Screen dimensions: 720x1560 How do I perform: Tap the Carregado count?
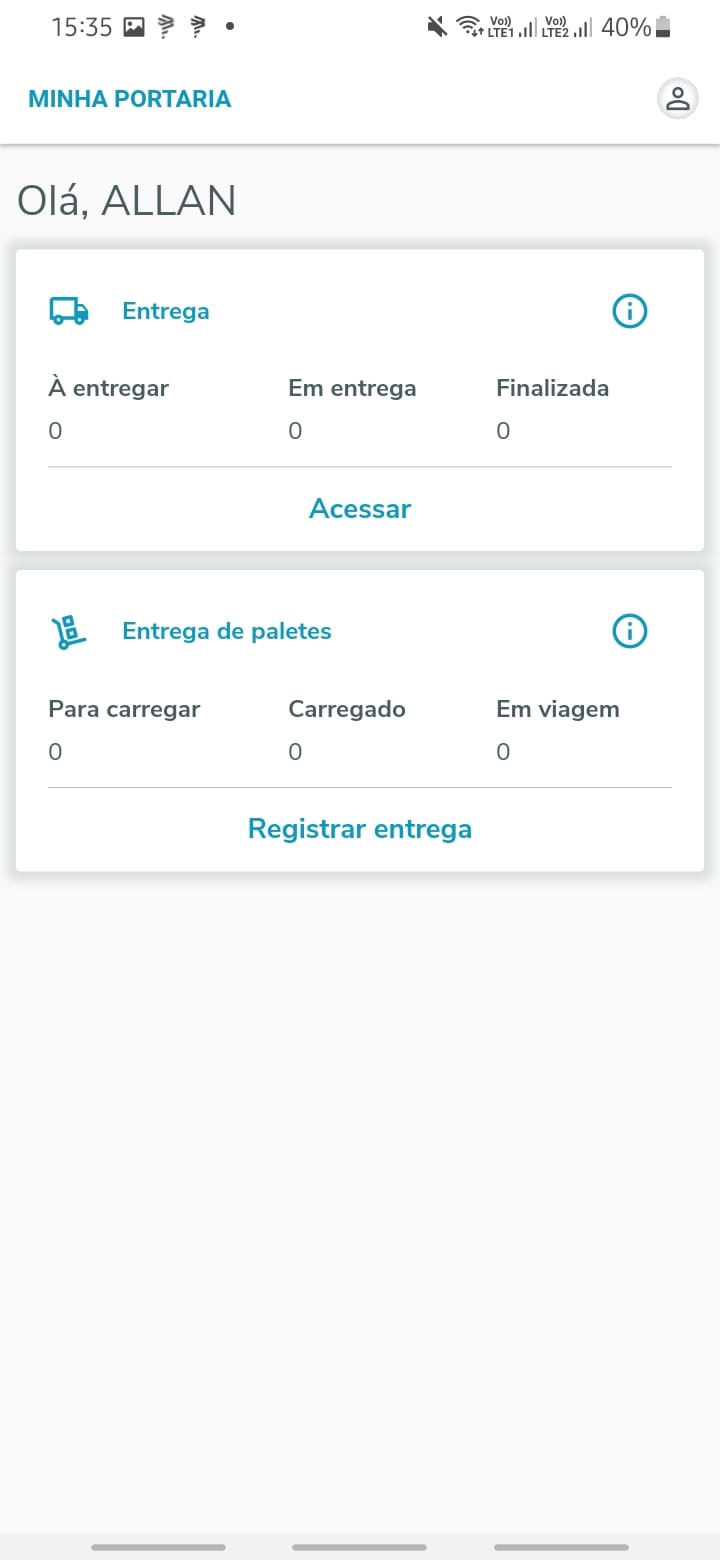pos(295,751)
